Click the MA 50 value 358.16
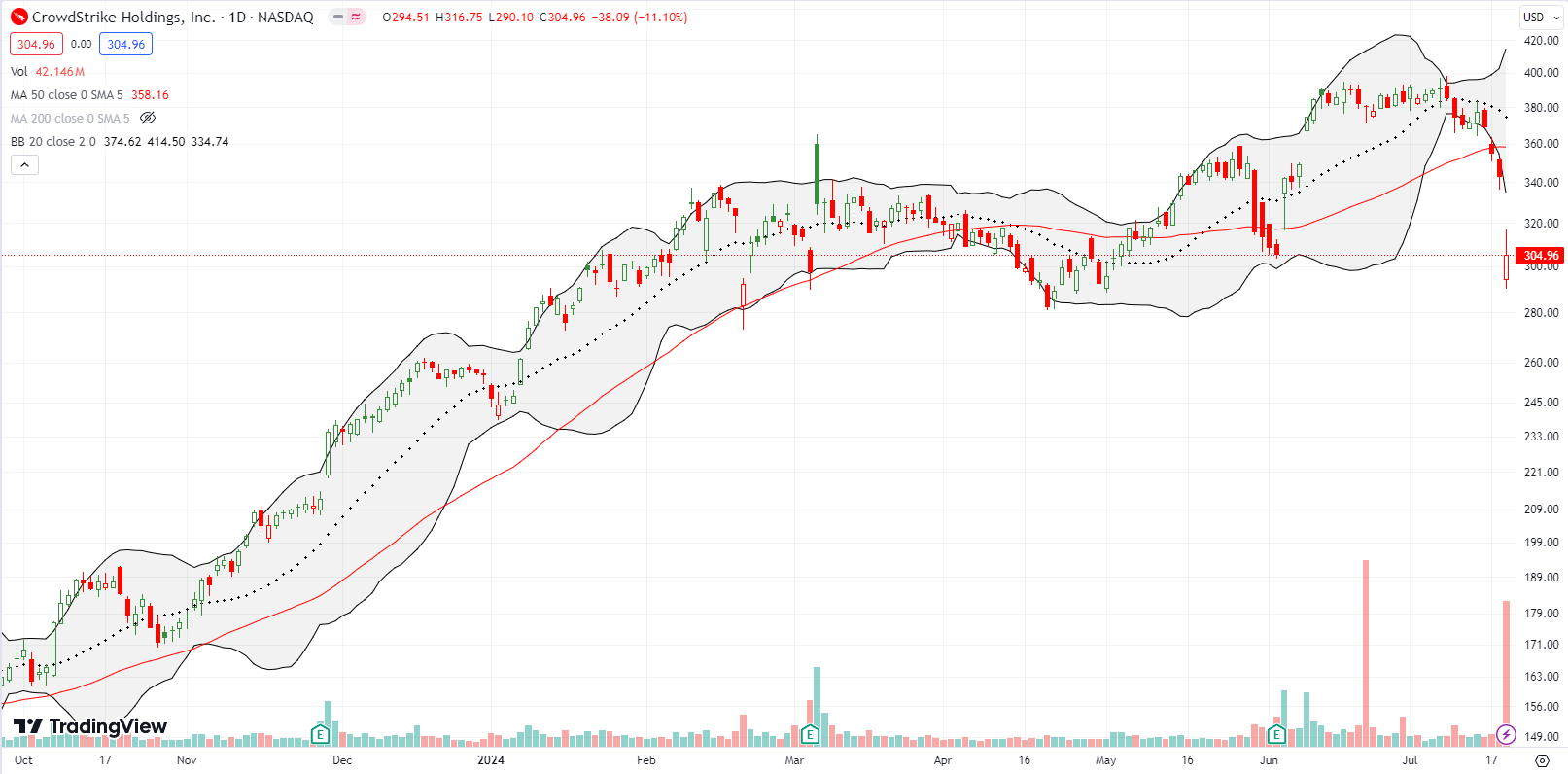 pyautogui.click(x=150, y=94)
